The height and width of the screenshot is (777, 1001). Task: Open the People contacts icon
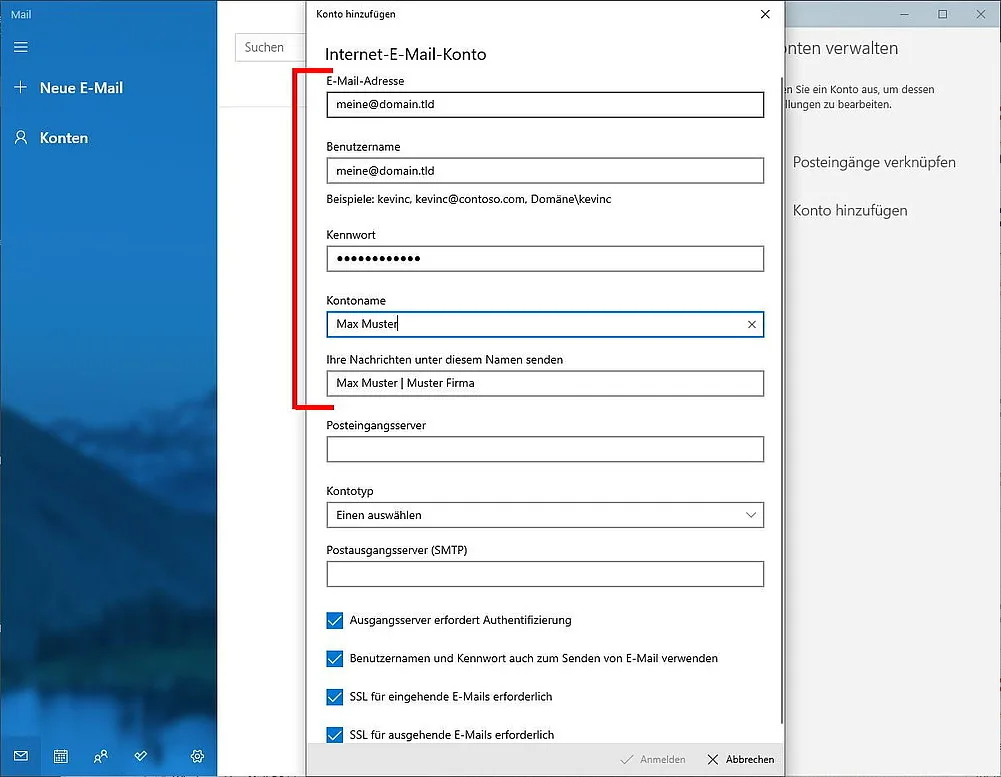point(100,757)
